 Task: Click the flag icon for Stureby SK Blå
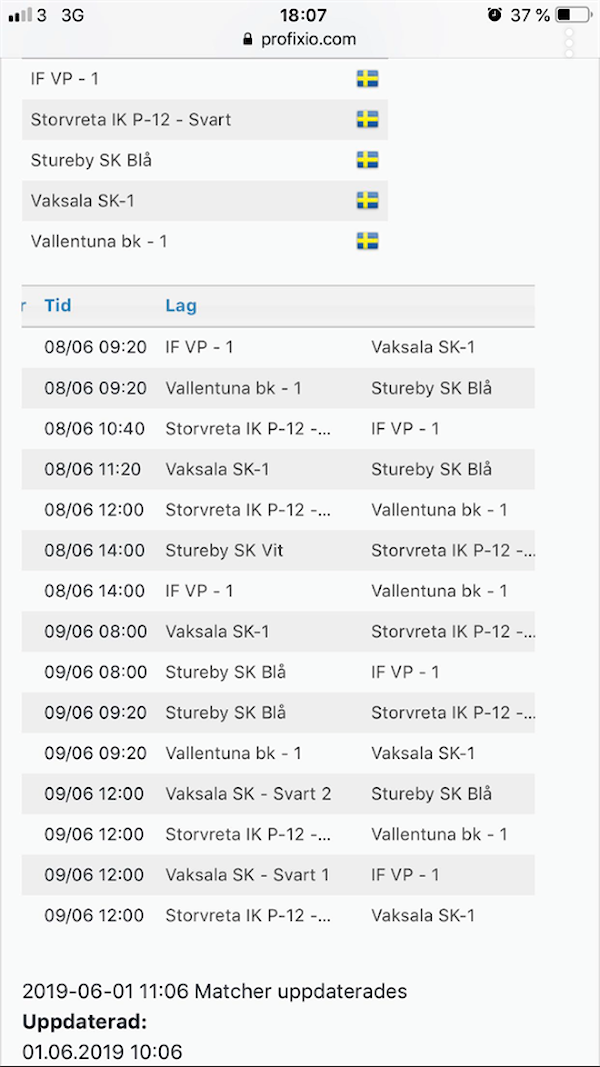(x=367, y=160)
